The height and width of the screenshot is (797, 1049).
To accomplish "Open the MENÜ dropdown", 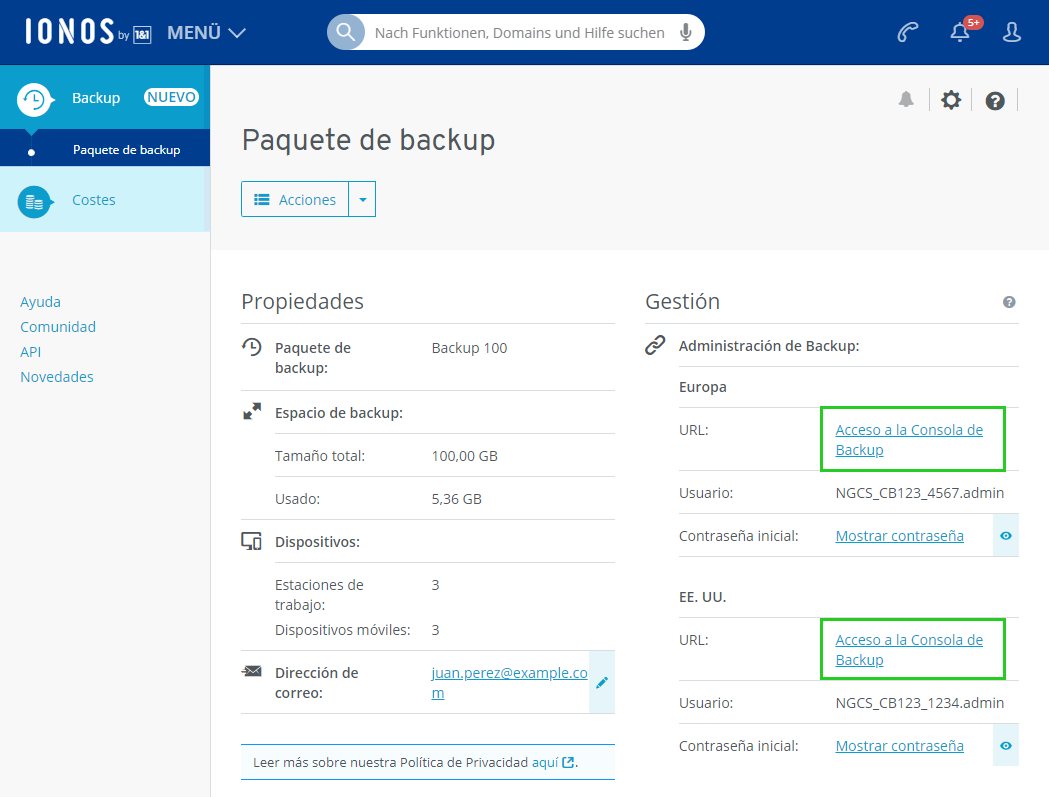I will pyautogui.click(x=206, y=32).
